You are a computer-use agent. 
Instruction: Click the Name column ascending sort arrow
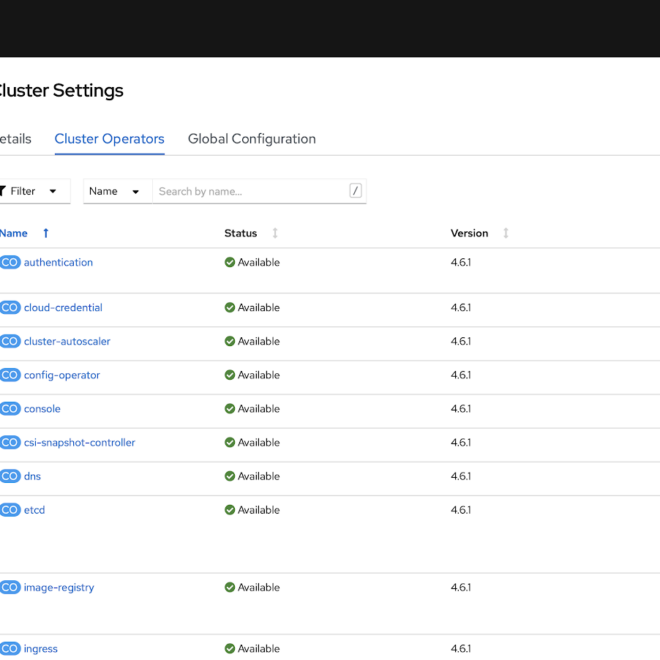[46, 233]
